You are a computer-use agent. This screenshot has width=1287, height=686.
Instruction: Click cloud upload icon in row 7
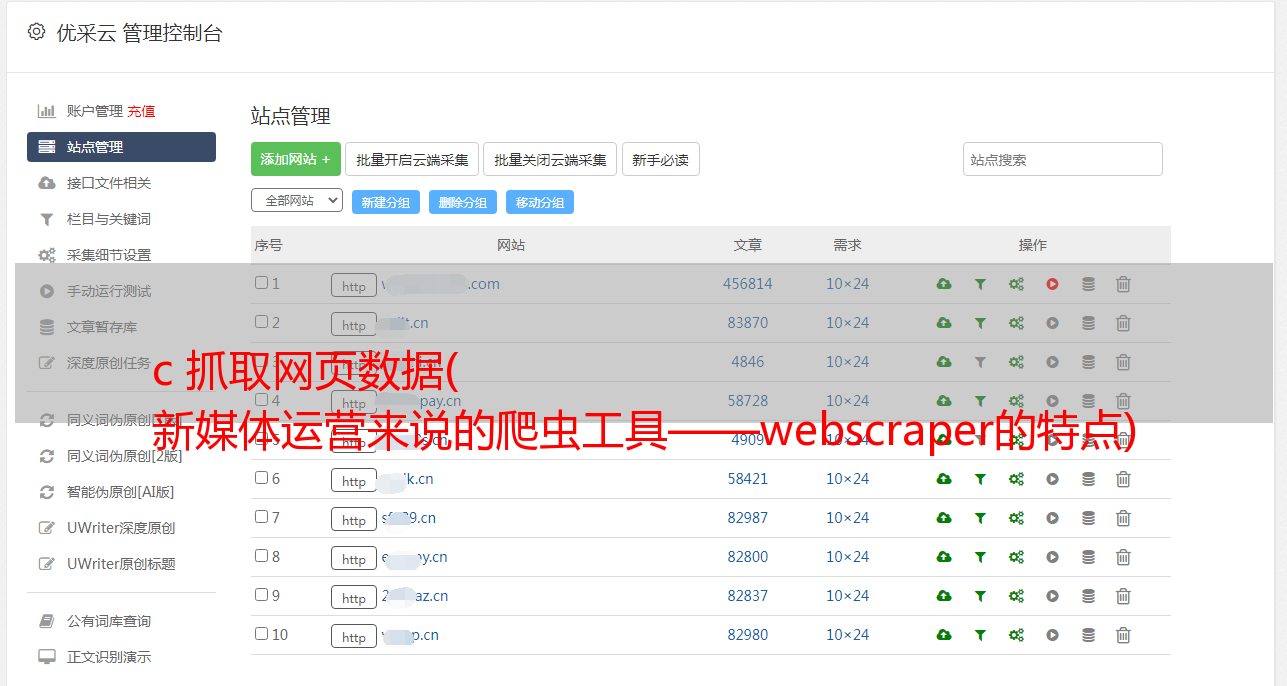pyautogui.click(x=944, y=518)
